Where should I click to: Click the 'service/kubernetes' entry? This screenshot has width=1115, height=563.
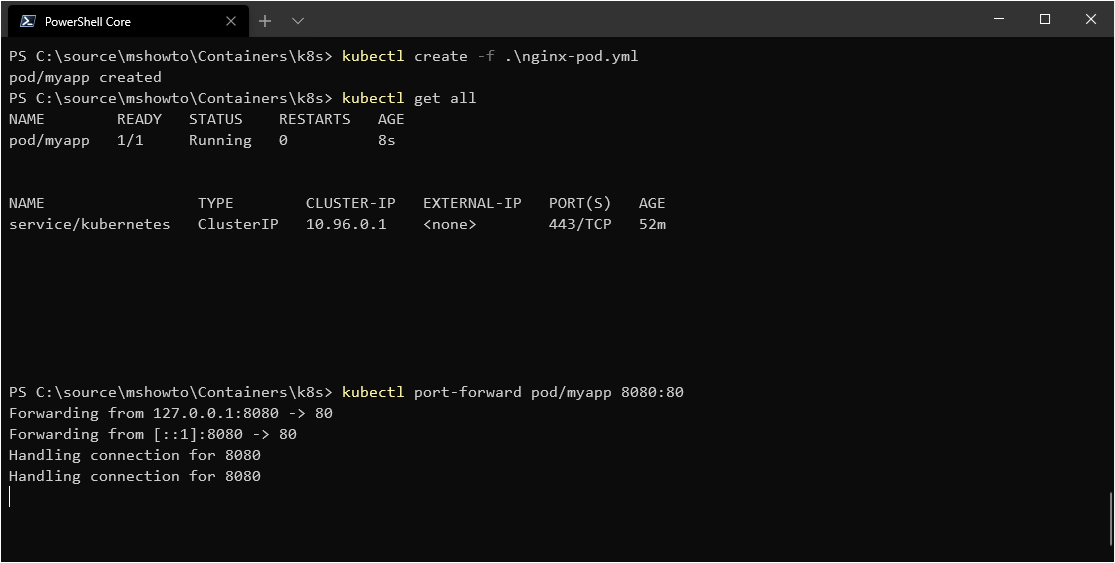[90, 224]
